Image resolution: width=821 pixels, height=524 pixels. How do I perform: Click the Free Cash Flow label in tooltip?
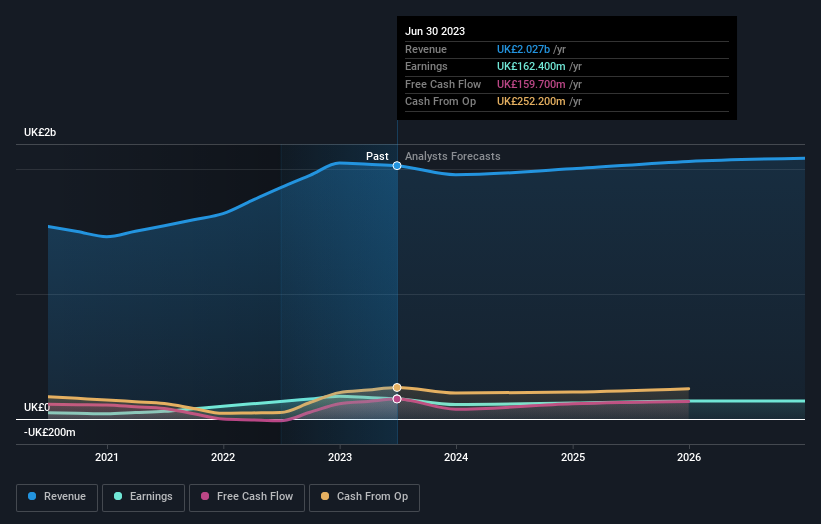pos(443,84)
